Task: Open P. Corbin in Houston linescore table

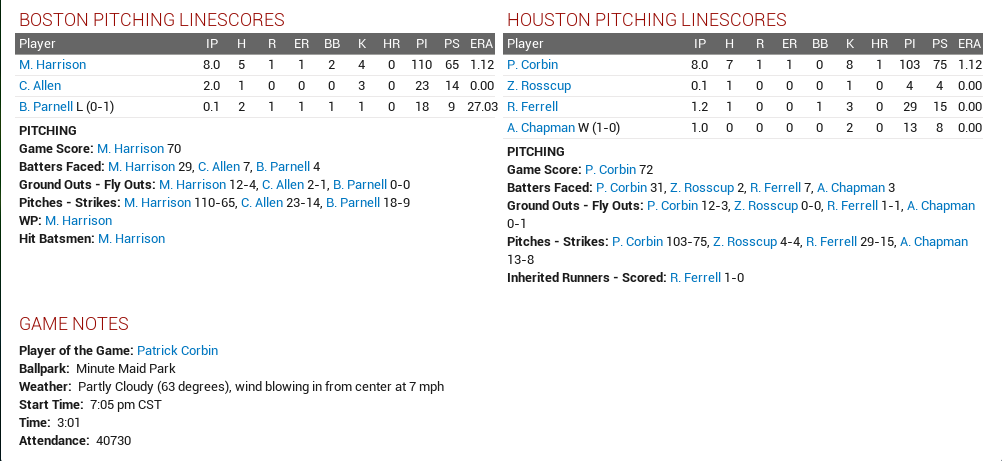Action: [x=532, y=65]
